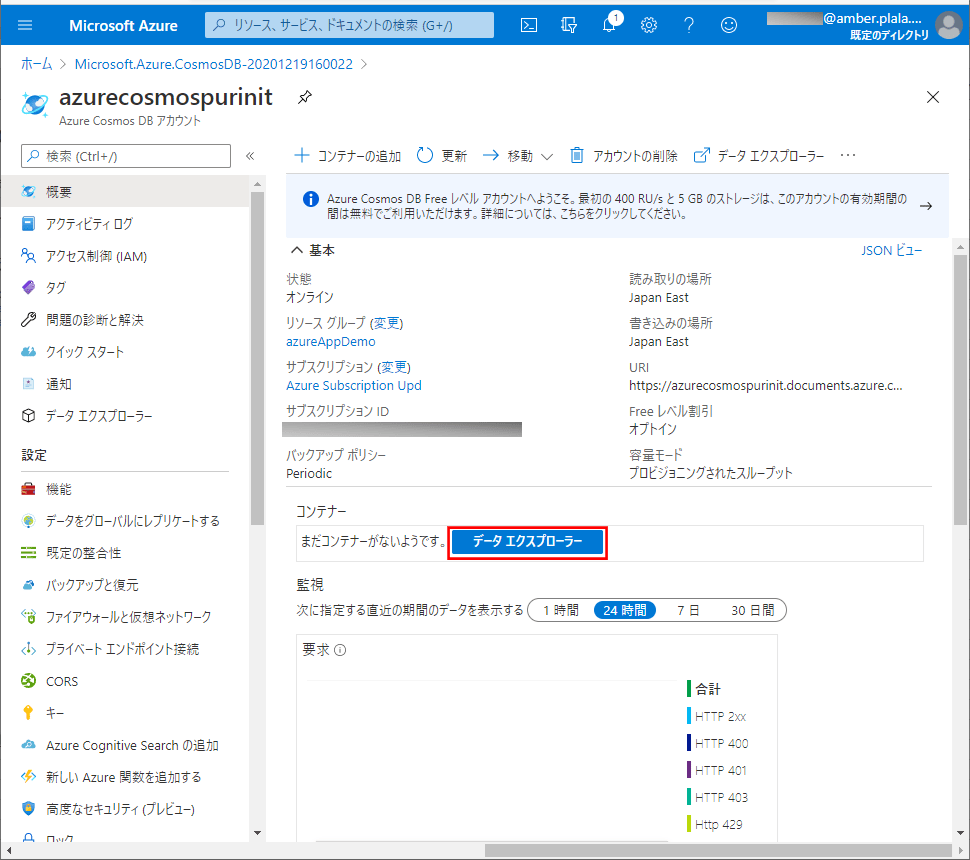Viewport: 970px width, 860px height.
Task: Change subscription via 変更 link
Action: tap(393, 368)
